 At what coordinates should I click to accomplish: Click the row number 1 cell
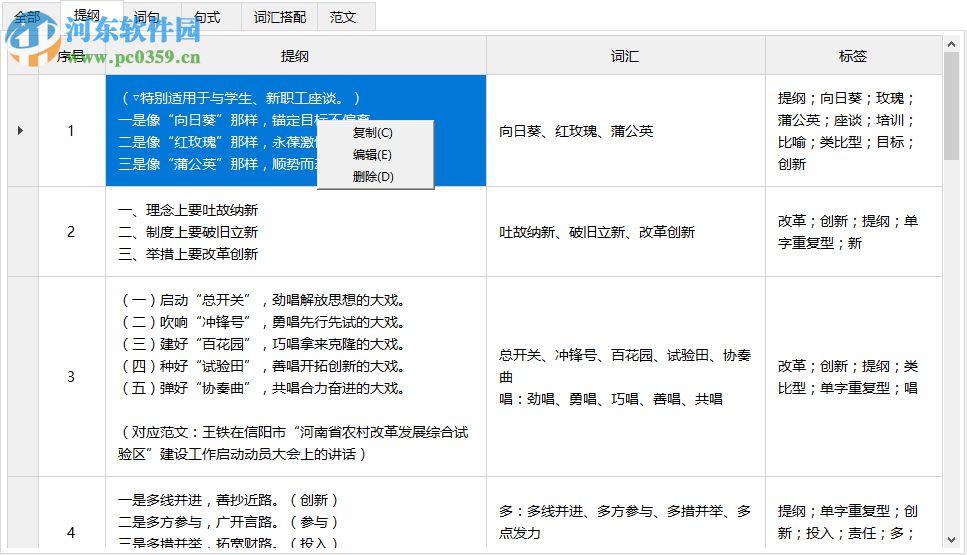pos(72,131)
